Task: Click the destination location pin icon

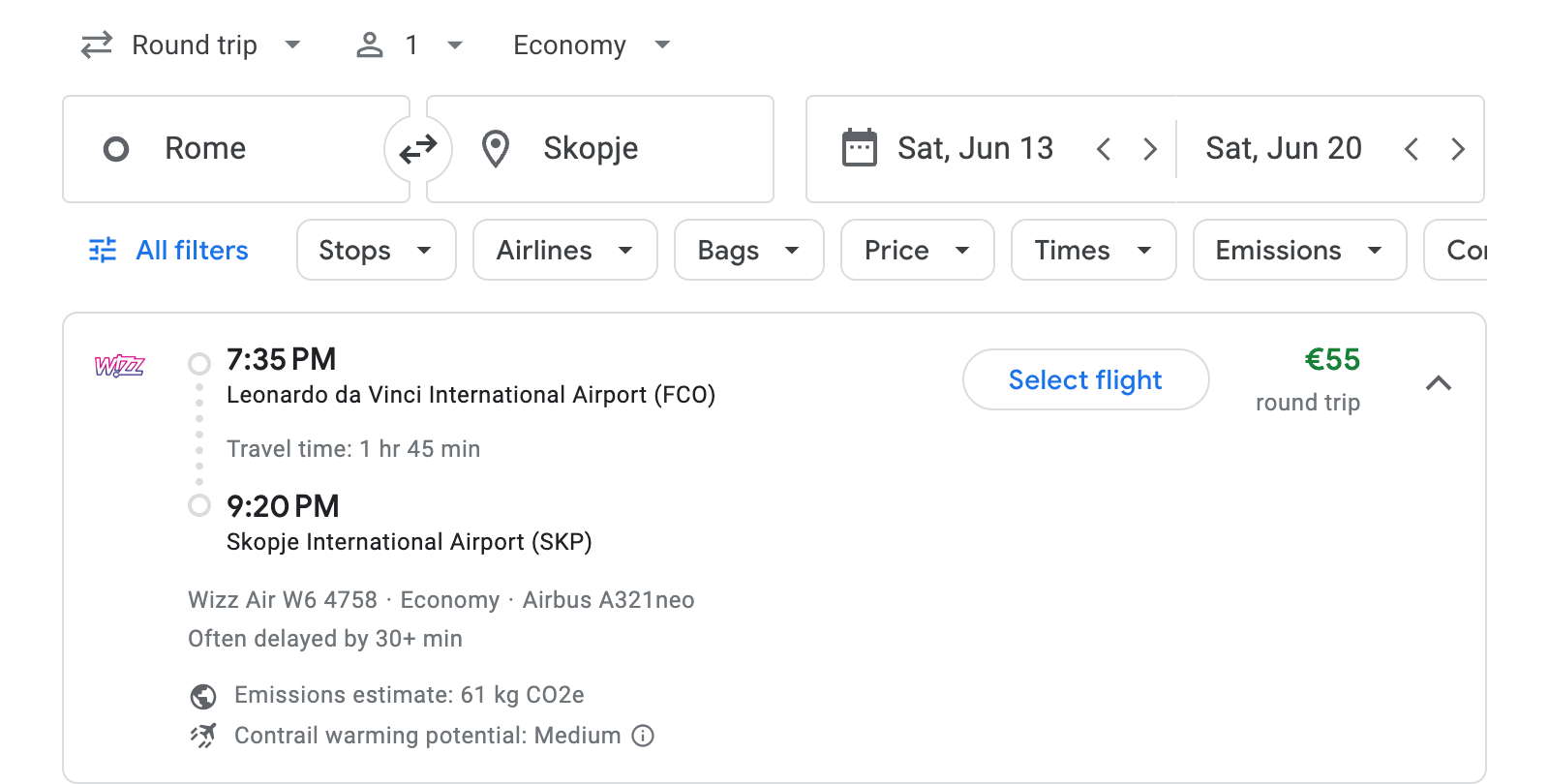Action: pyautogui.click(x=496, y=148)
